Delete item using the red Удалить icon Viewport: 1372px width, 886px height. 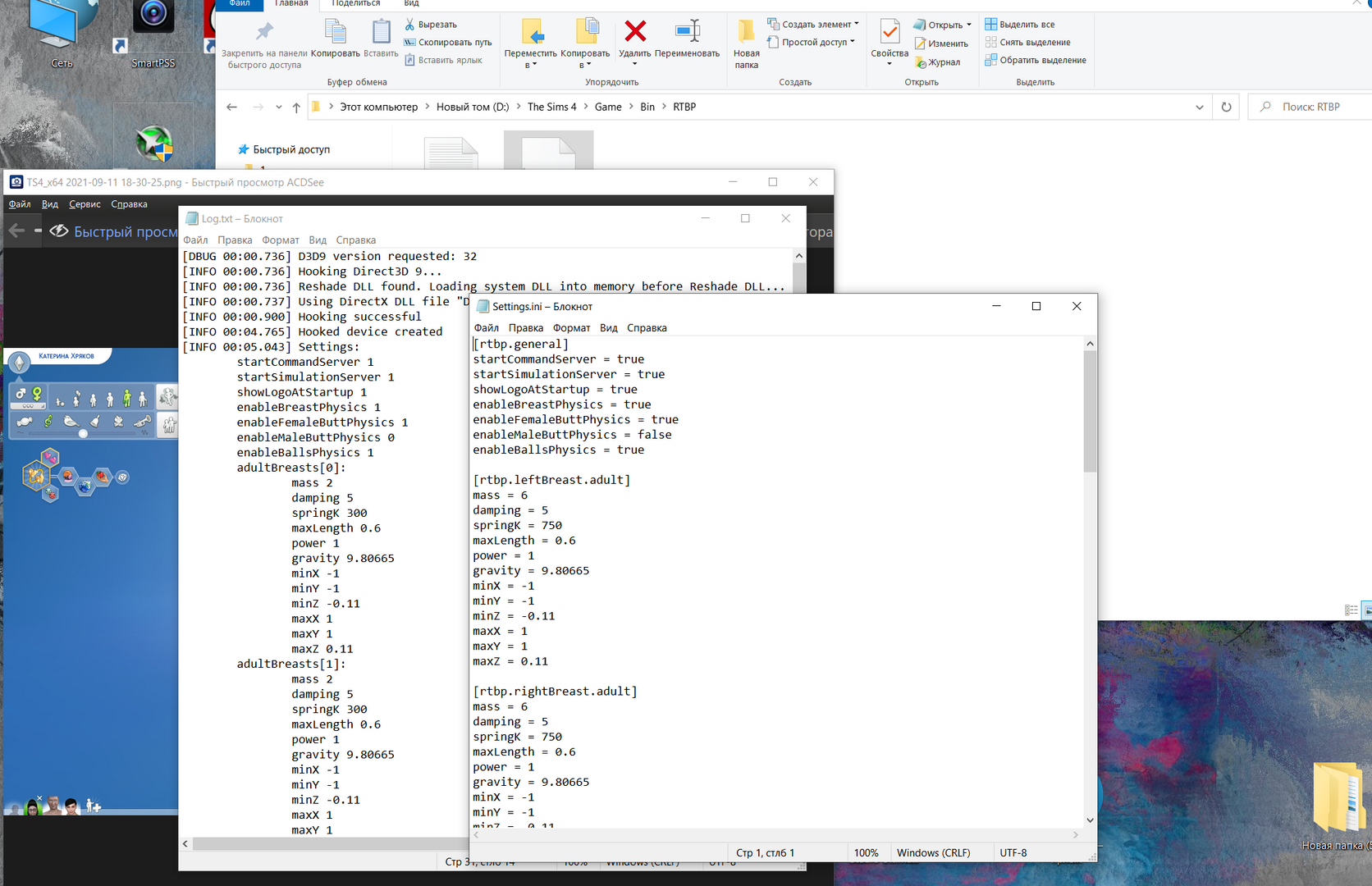point(635,32)
